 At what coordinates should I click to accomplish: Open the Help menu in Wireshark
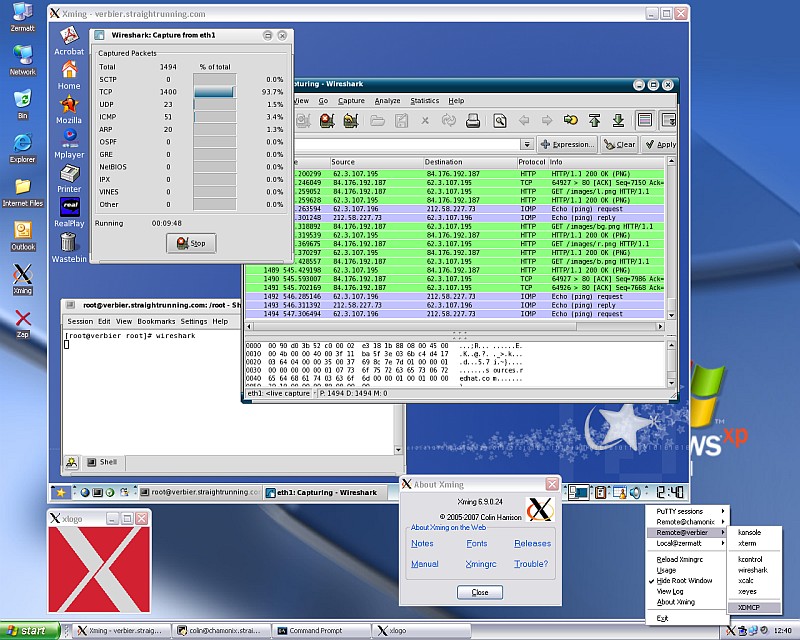pyautogui.click(x=456, y=101)
